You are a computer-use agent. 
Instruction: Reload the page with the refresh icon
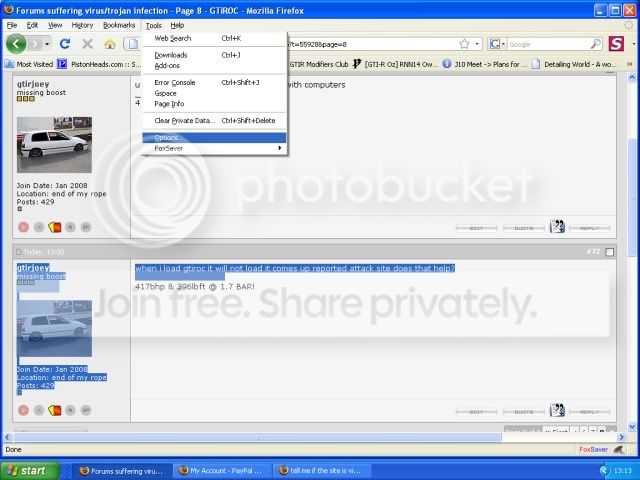[65, 44]
